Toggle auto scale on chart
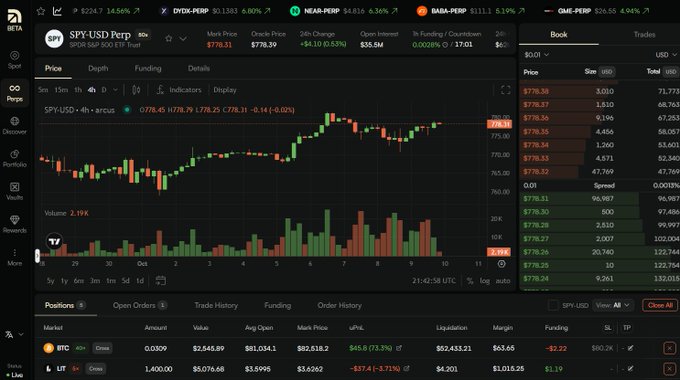This screenshot has height=380, width=680. click(503, 281)
